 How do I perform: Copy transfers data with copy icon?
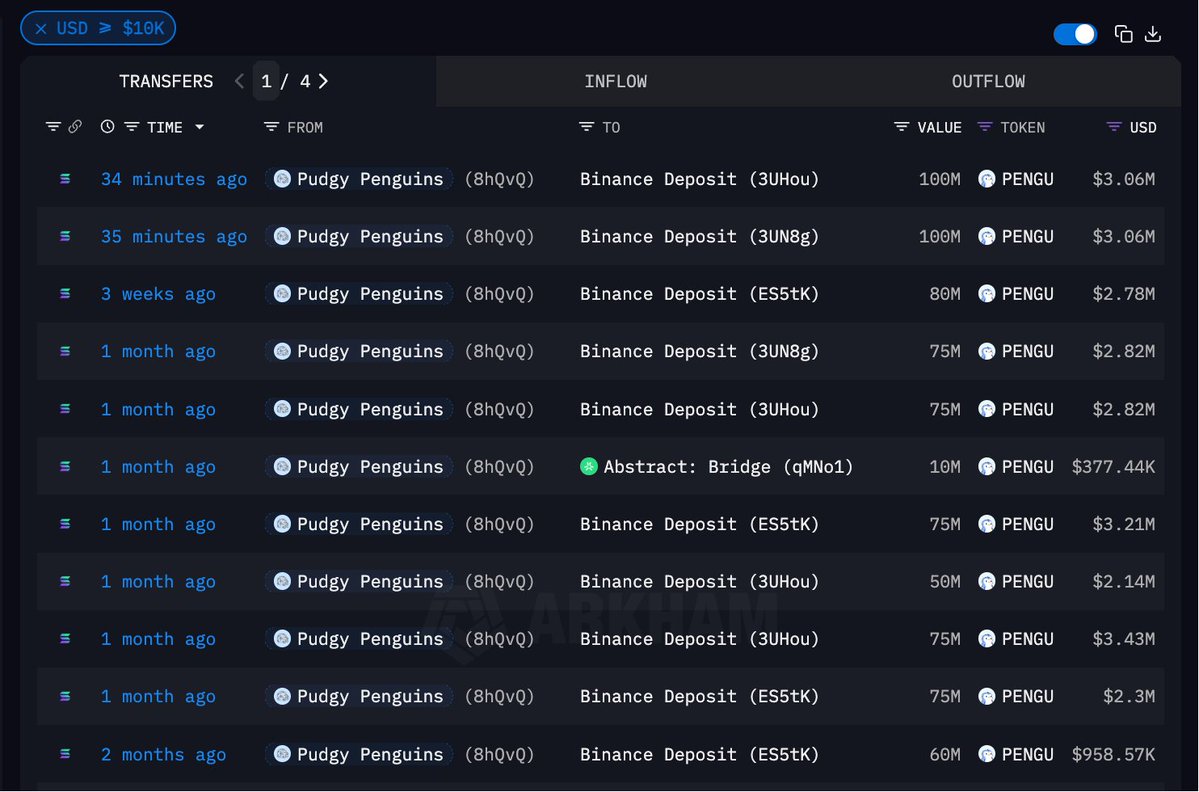pyautogui.click(x=1123, y=34)
